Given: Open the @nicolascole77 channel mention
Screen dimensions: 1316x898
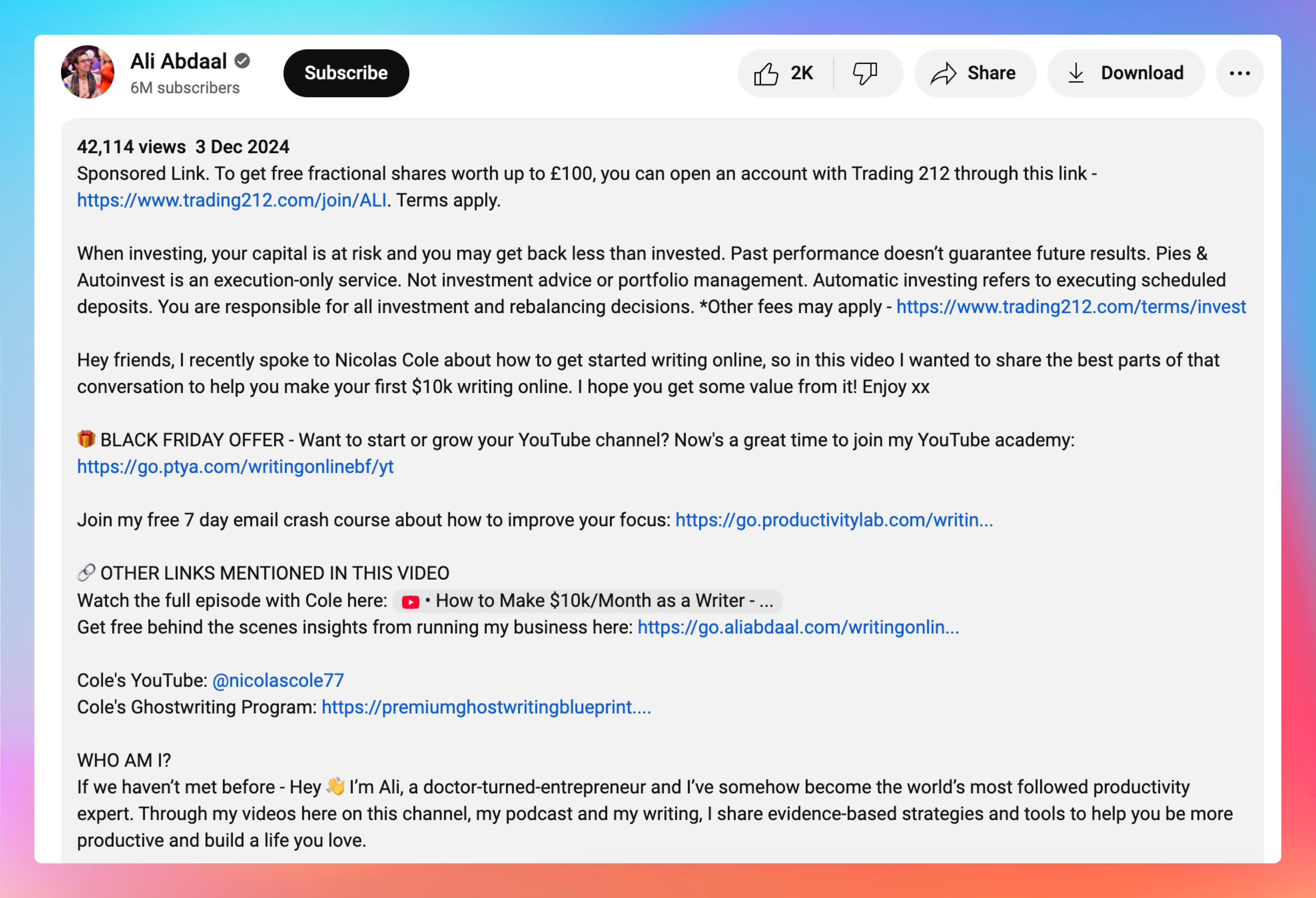Looking at the screenshot, I should (x=278, y=681).
